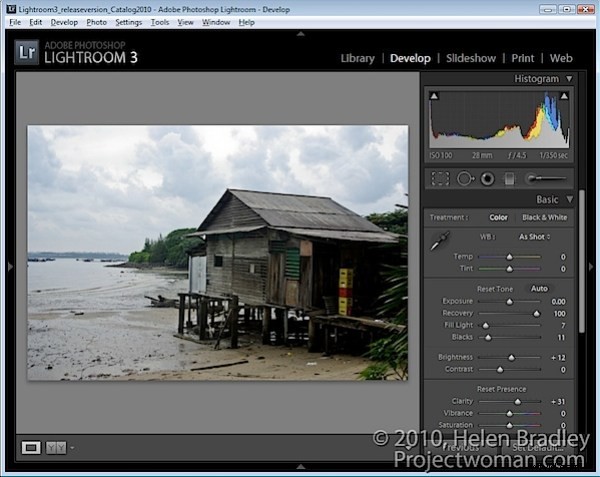Viewport: 600px width, 477px height.
Task: Set treatment to Color
Action: (x=498, y=217)
